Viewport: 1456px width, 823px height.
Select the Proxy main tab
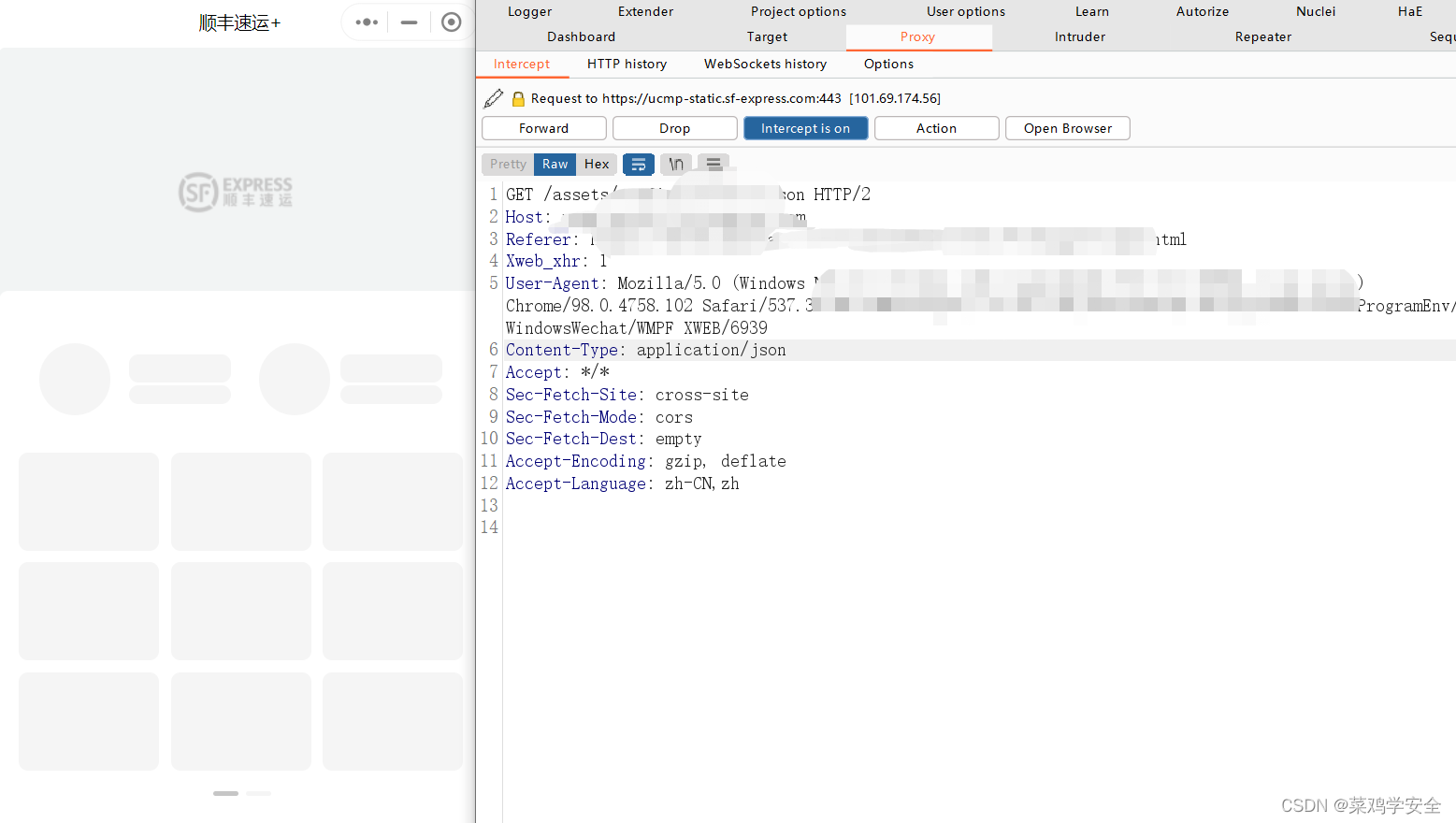pyautogui.click(x=918, y=36)
